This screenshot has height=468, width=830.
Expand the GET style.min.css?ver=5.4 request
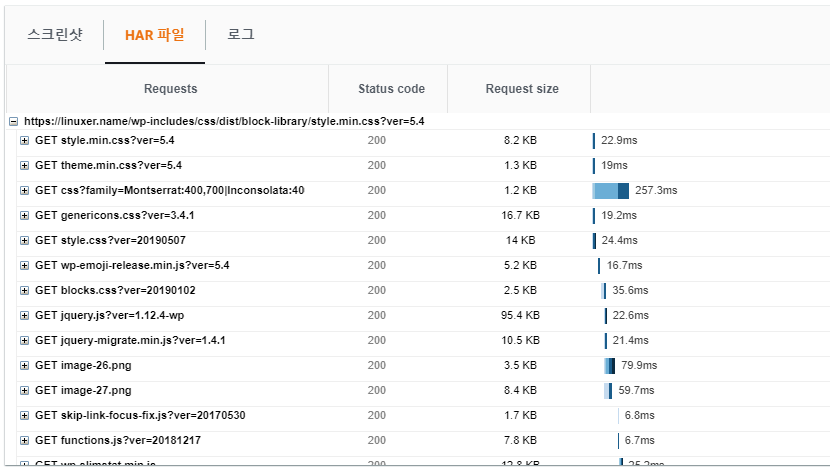click(25, 141)
